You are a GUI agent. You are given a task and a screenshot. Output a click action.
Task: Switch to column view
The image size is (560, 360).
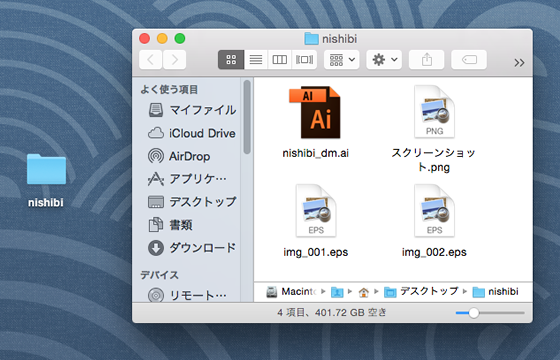tap(280, 60)
